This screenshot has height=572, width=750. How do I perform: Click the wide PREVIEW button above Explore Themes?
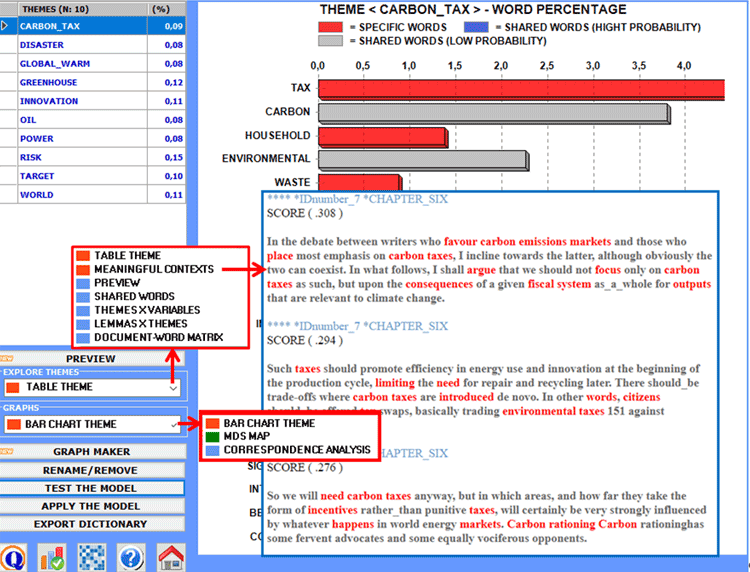coord(93,359)
